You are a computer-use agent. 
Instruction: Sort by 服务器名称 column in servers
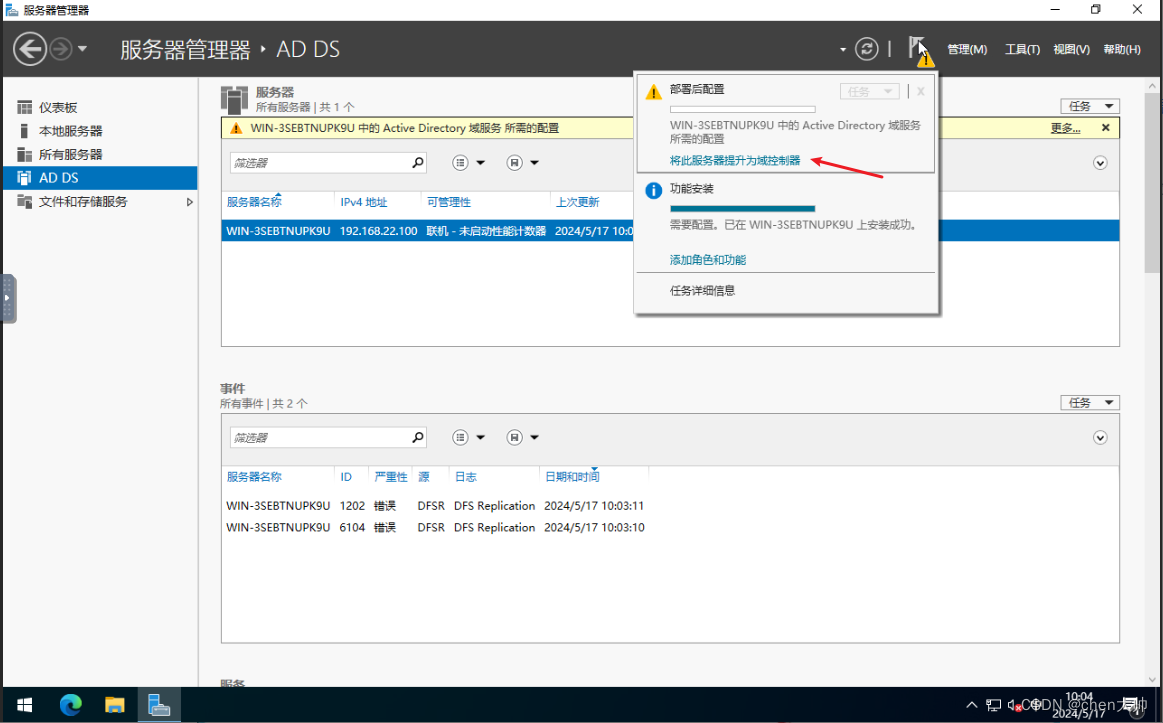[254, 202]
